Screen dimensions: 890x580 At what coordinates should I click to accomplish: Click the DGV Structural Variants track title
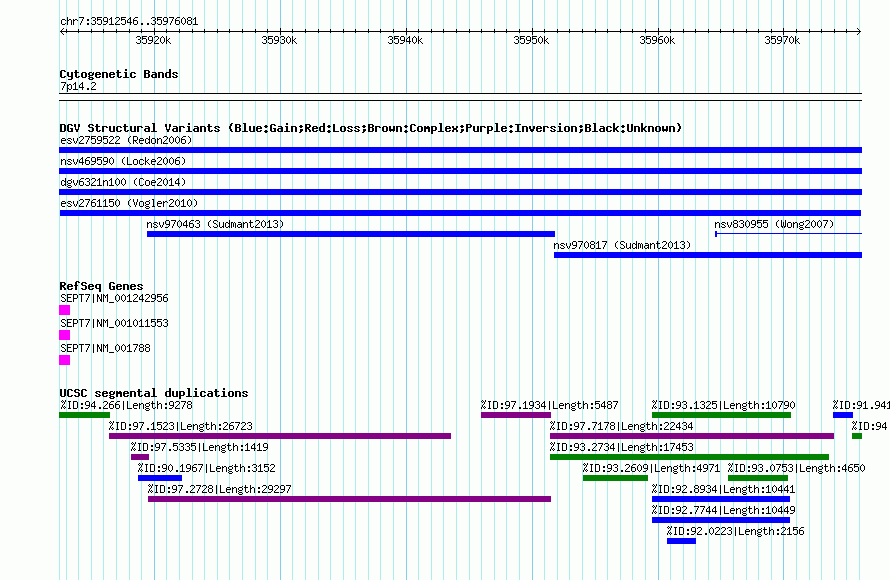point(371,128)
